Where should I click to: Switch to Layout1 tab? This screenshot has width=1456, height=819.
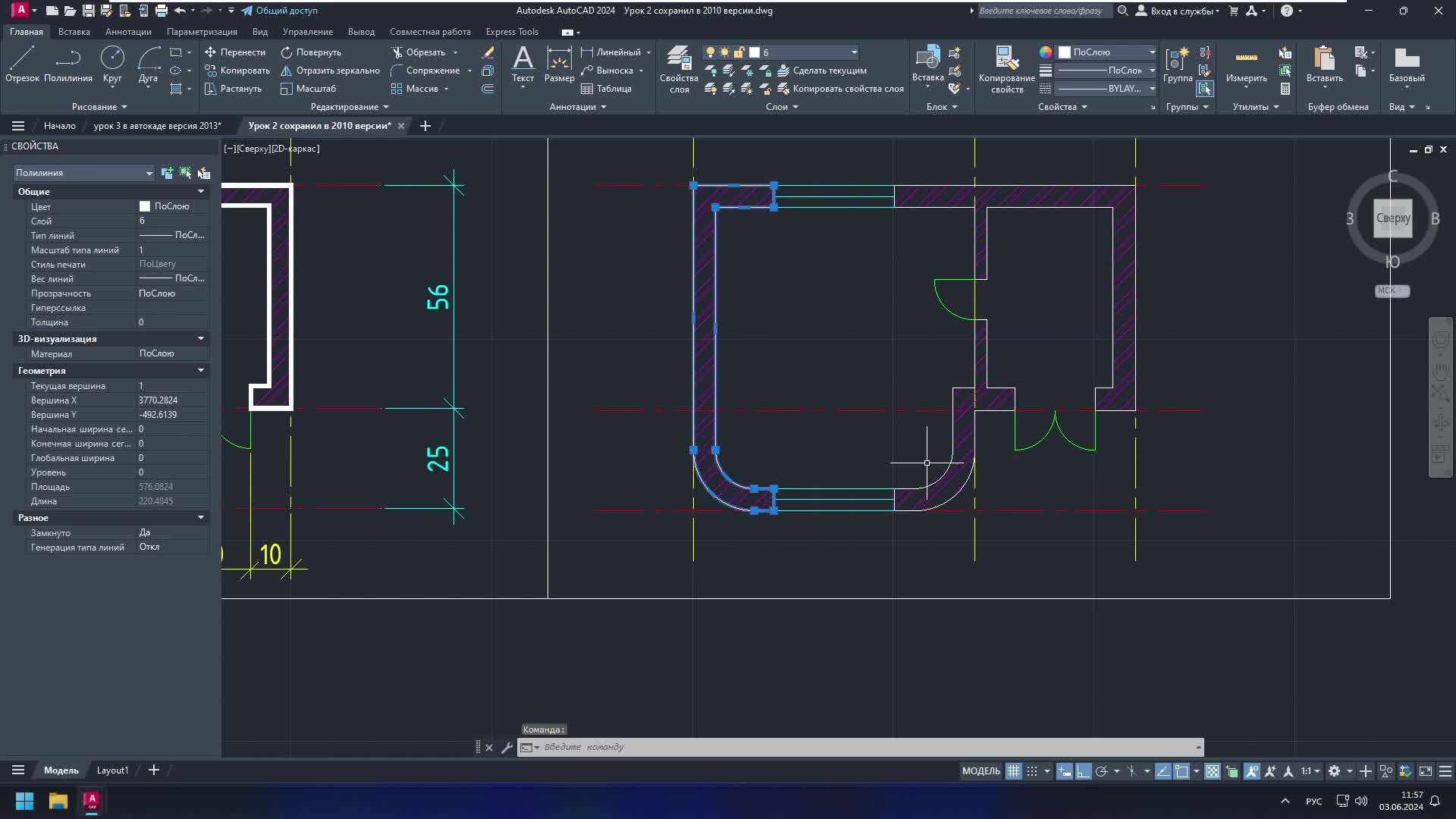[x=112, y=770]
